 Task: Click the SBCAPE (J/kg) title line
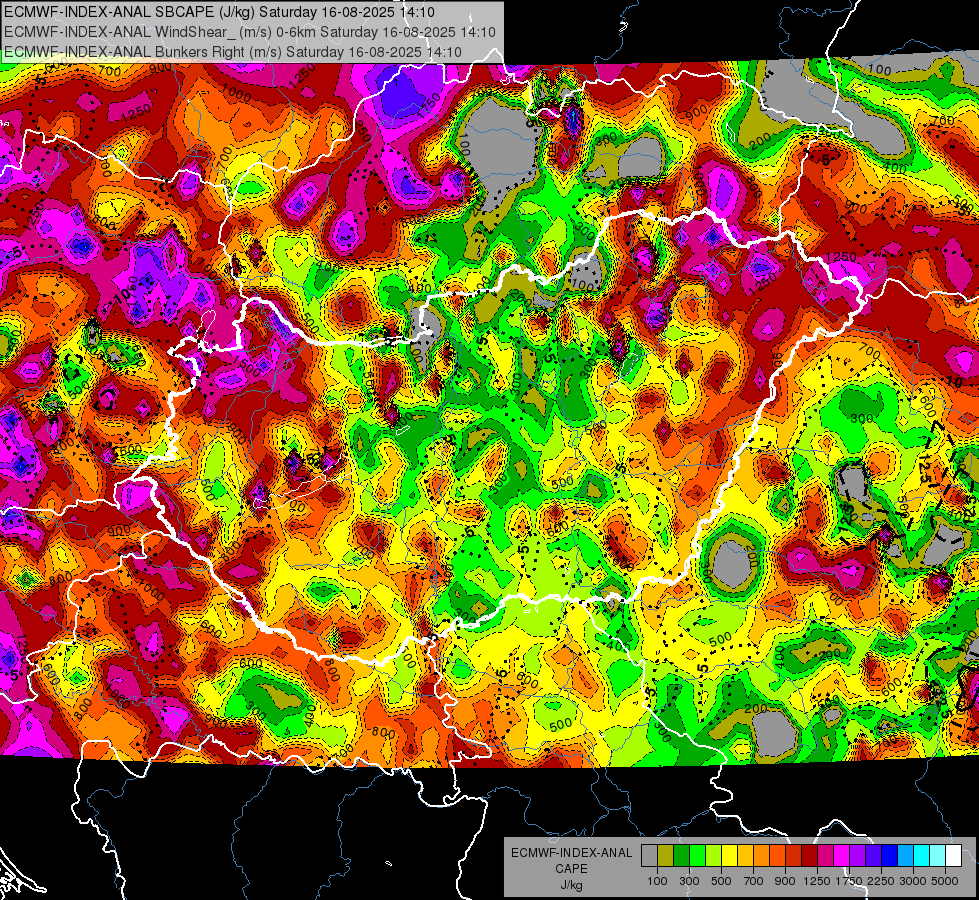tap(219, 12)
